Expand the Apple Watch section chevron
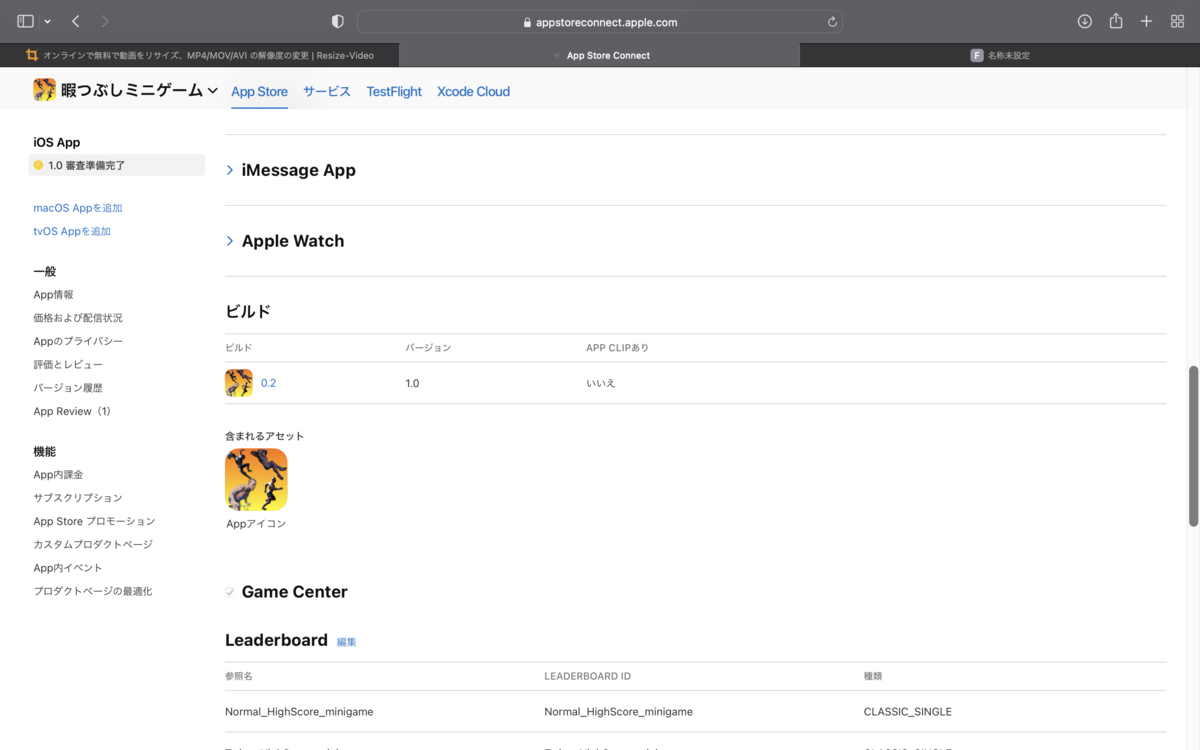This screenshot has height=750, width=1200. click(230, 241)
